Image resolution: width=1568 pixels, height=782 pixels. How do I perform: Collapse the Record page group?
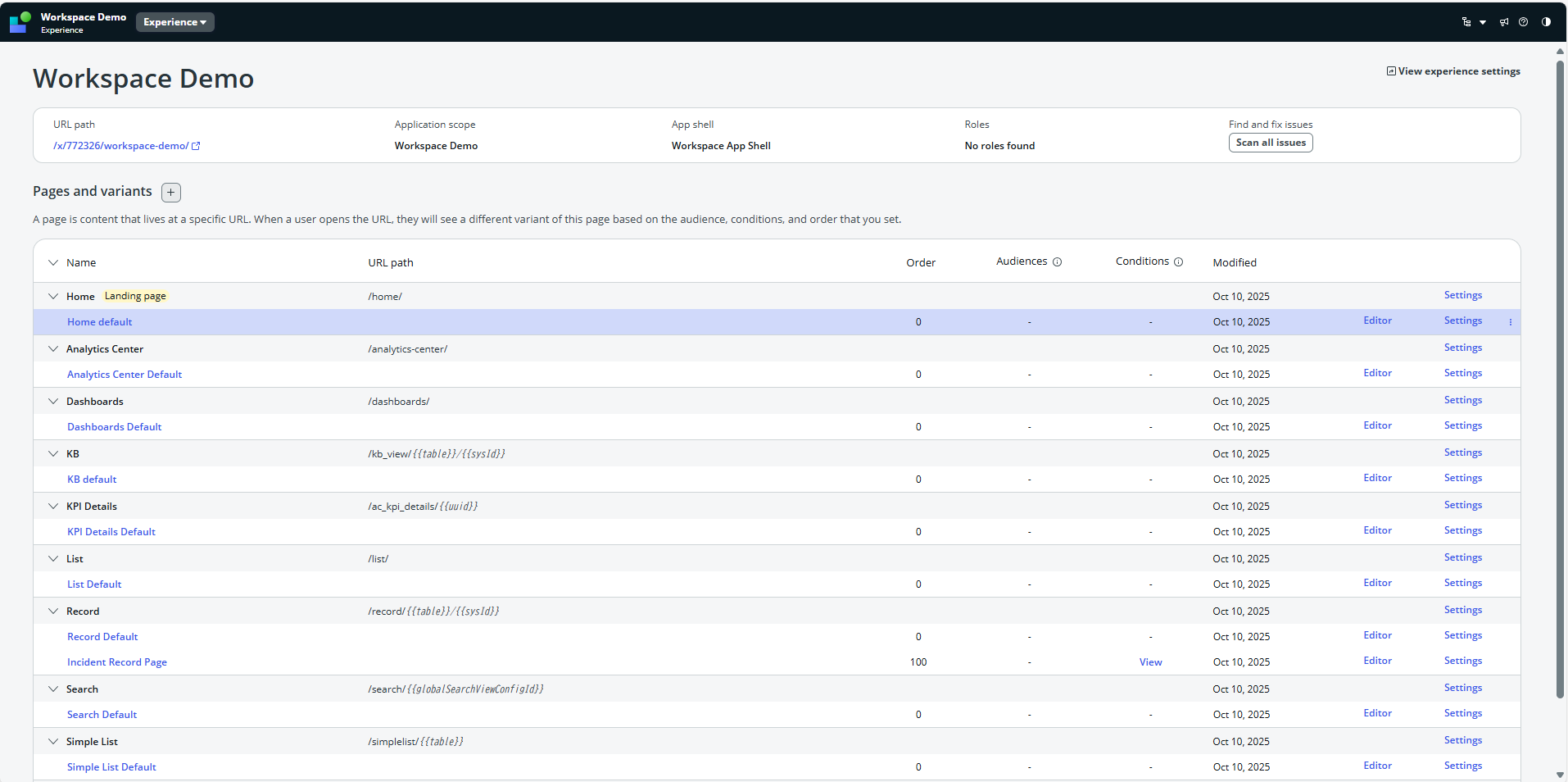pyautogui.click(x=53, y=612)
